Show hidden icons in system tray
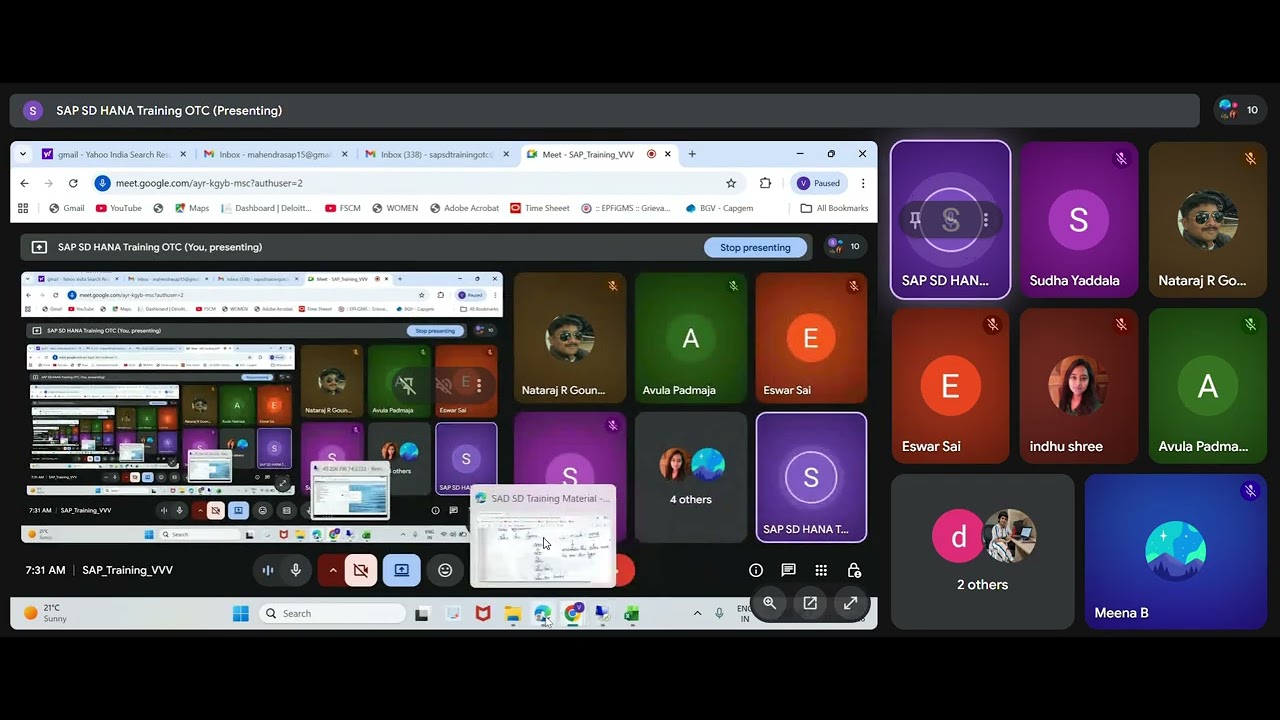The width and height of the screenshot is (1280, 720). coord(697,613)
